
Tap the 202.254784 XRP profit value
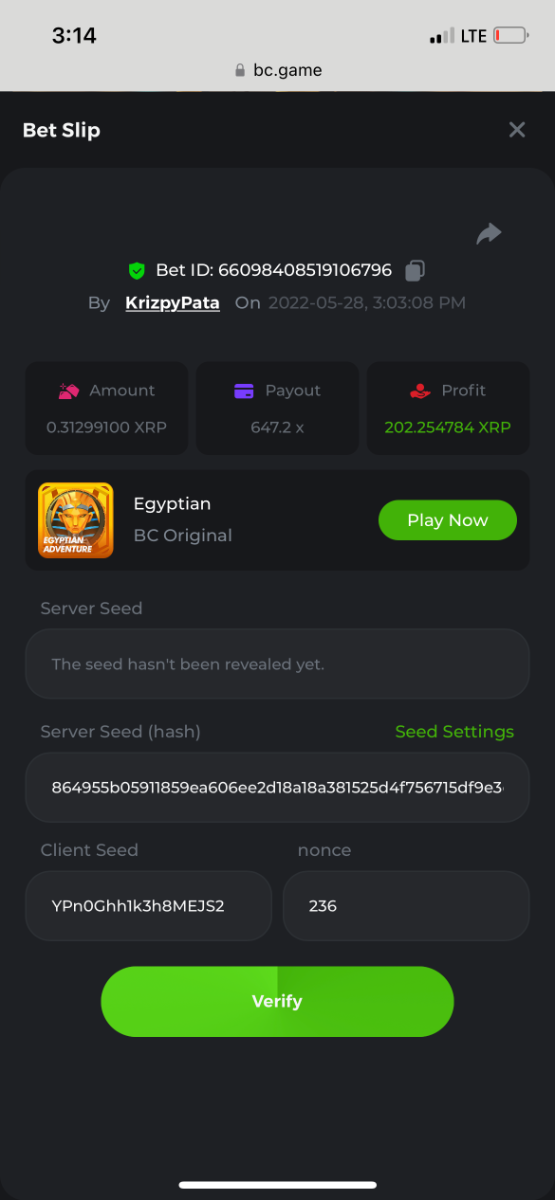coord(448,427)
